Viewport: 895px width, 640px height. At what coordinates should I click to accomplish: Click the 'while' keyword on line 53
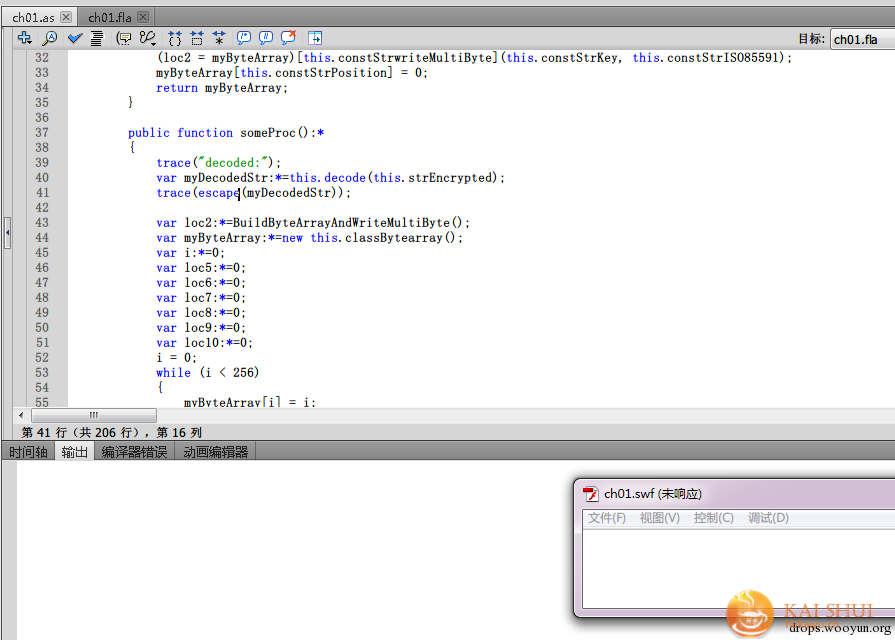pyautogui.click(x=173, y=372)
